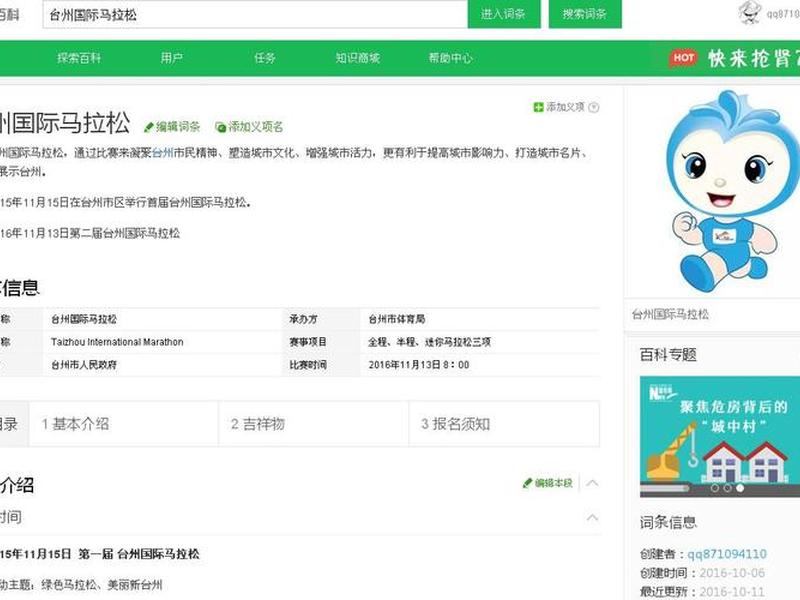Click the 快来抢 banner text
This screenshot has width=800, height=600.
point(753,59)
